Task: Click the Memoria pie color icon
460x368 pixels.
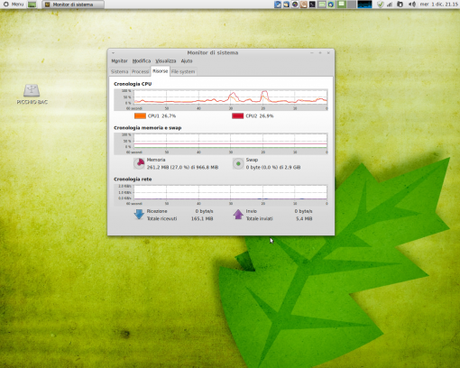Action: point(139,163)
